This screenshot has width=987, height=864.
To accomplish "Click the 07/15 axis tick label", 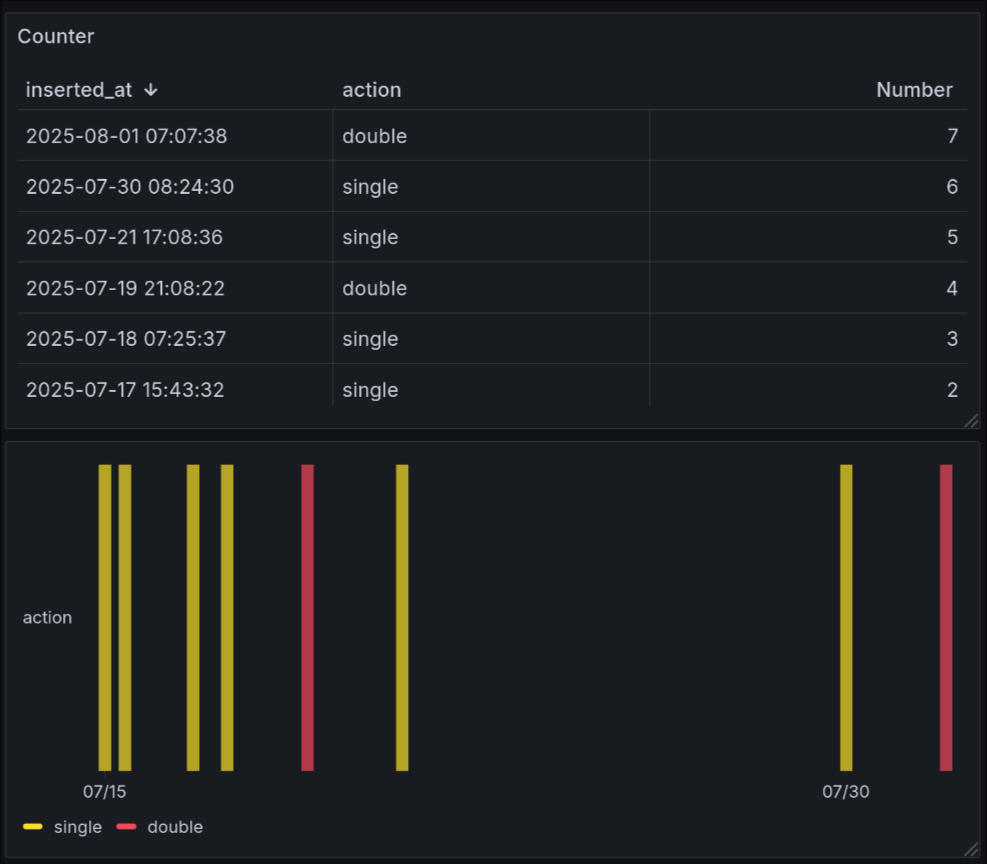I will pos(105,791).
